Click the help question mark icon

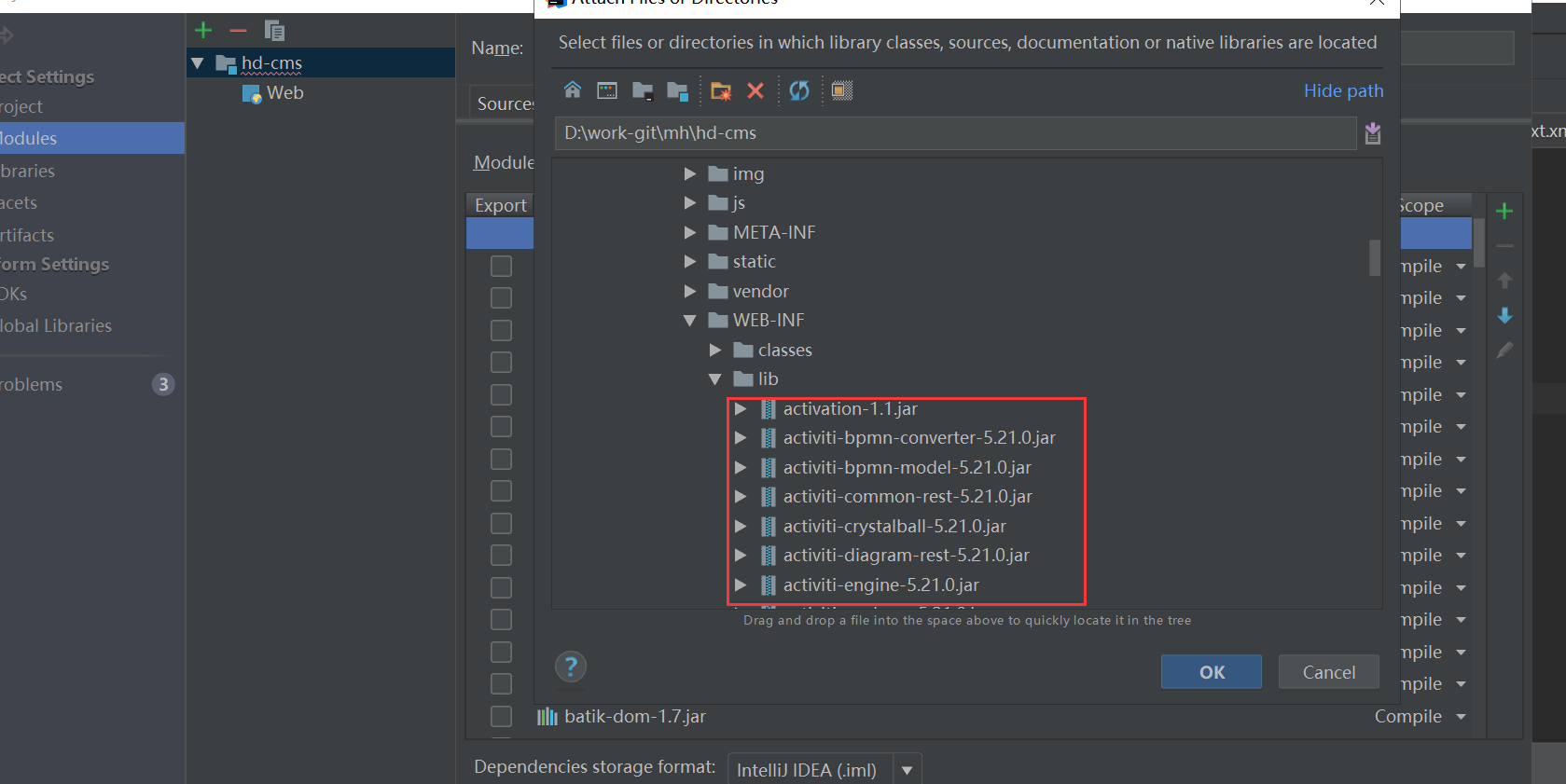pos(571,667)
